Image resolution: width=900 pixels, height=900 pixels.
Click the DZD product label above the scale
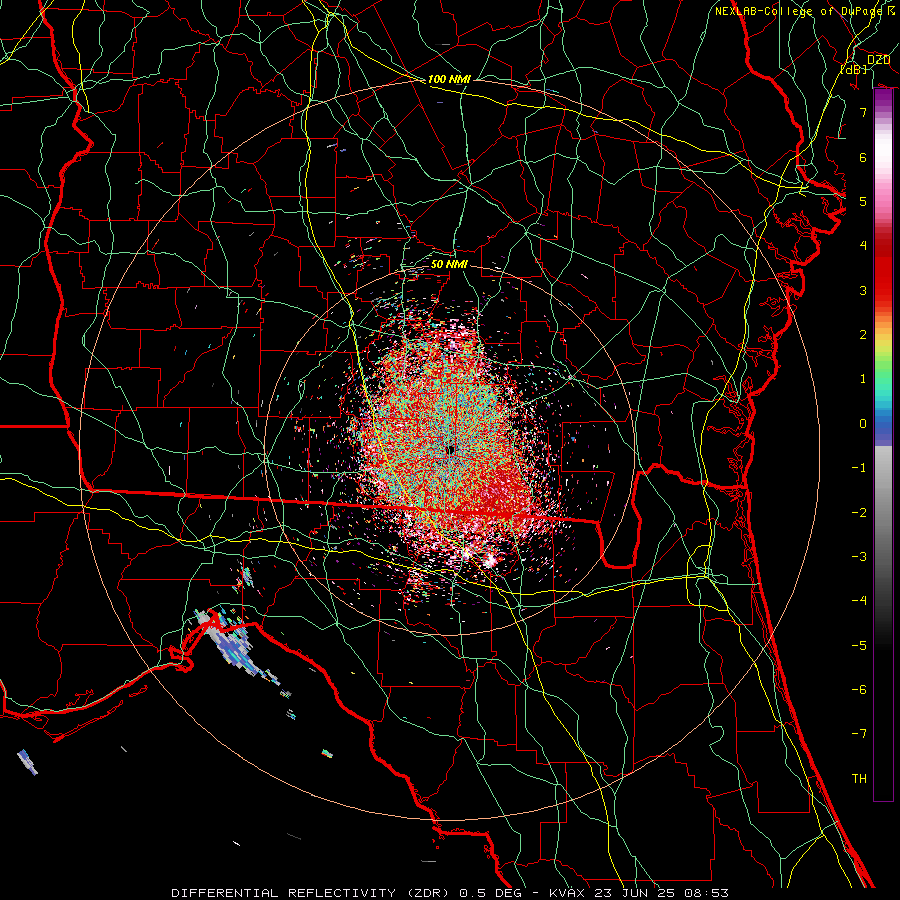point(878,60)
